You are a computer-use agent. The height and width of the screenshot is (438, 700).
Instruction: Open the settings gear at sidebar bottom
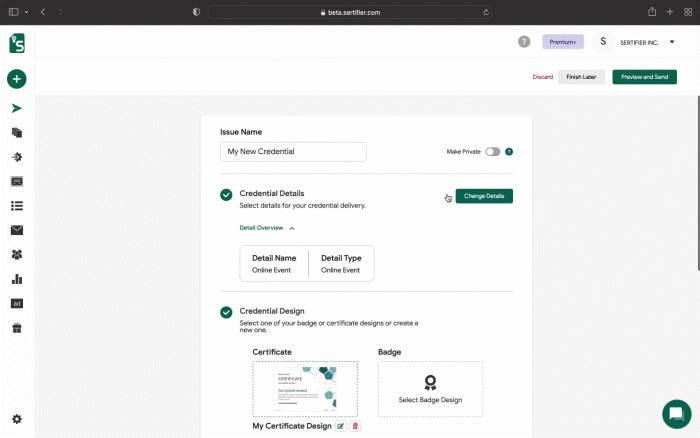17,419
